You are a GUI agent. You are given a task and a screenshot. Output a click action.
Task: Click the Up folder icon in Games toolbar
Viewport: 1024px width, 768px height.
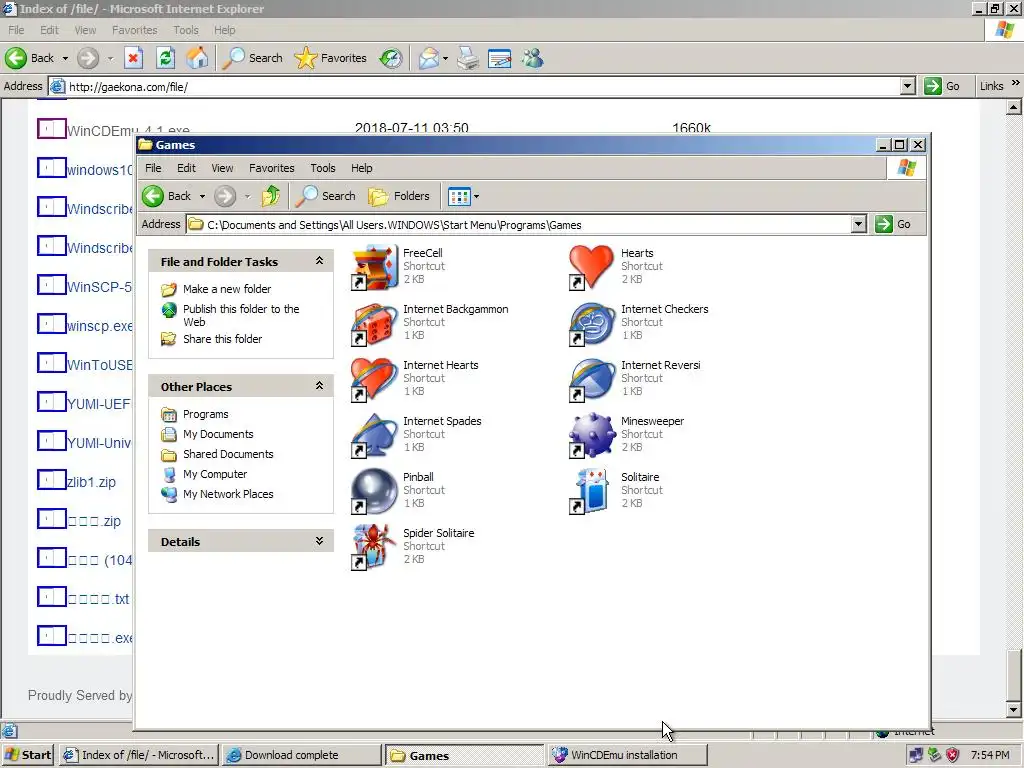point(270,196)
